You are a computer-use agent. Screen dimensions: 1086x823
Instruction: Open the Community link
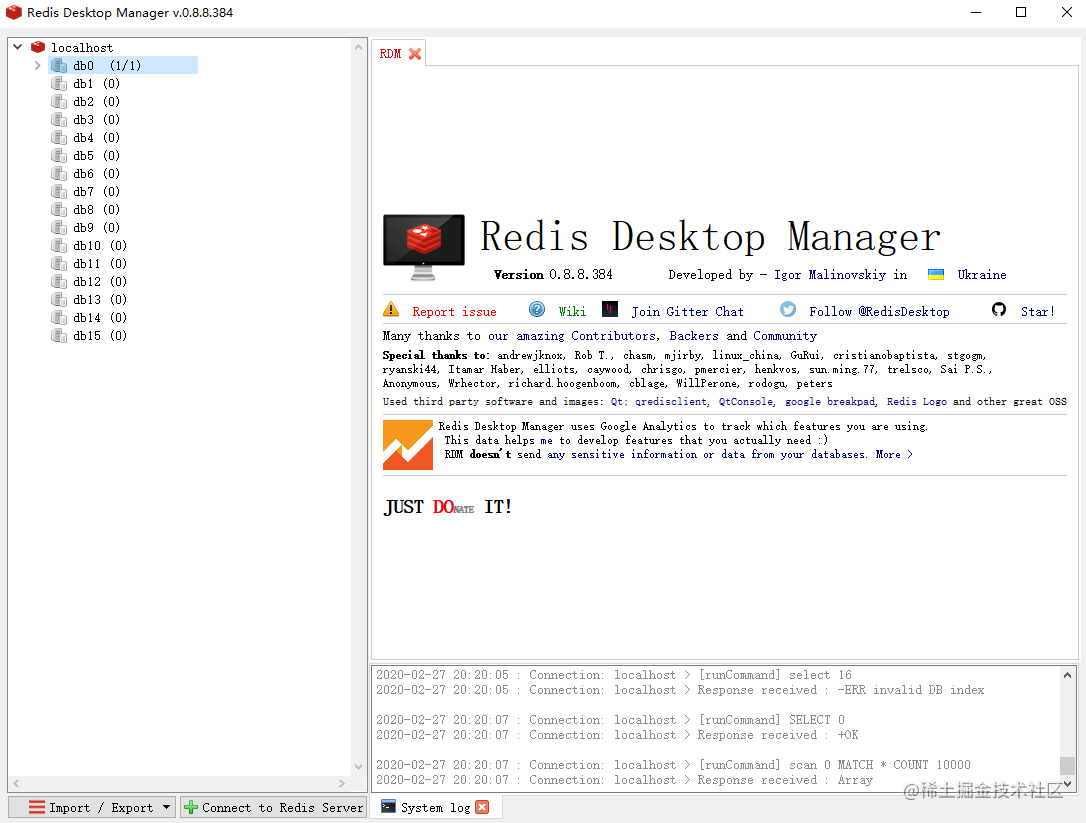[x=785, y=335]
